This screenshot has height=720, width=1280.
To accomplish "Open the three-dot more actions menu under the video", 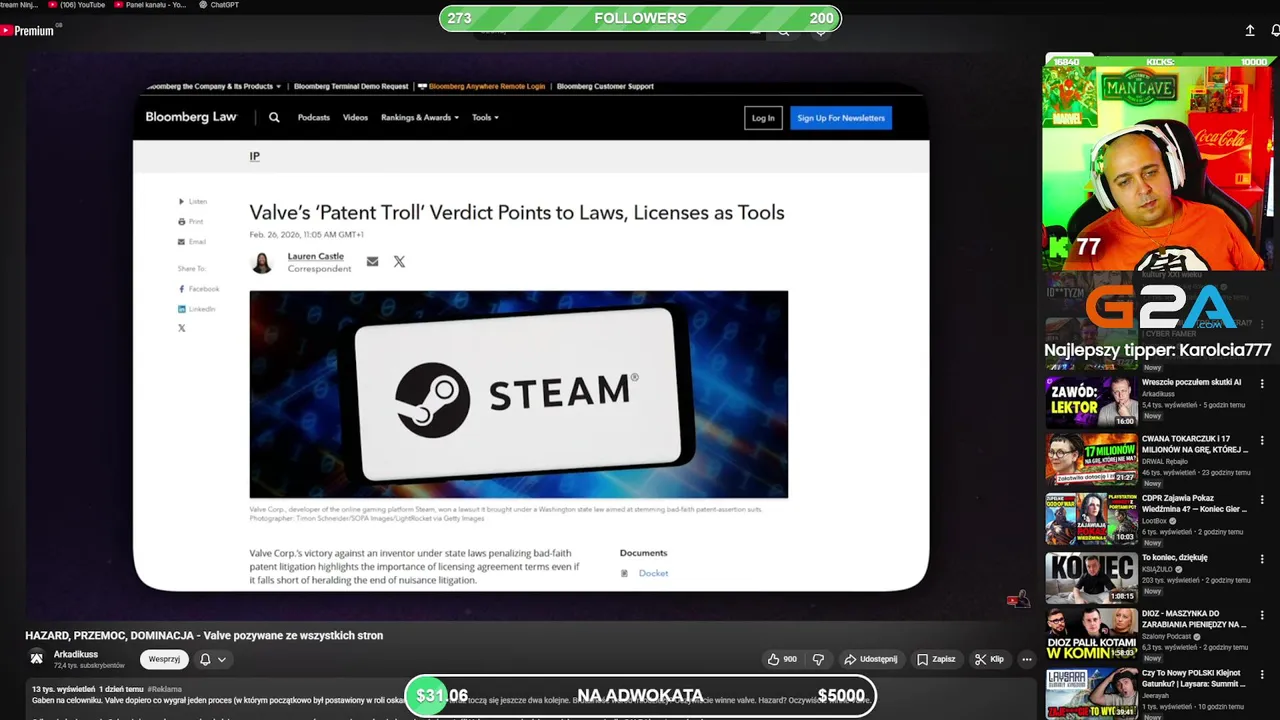I will click(1026, 659).
